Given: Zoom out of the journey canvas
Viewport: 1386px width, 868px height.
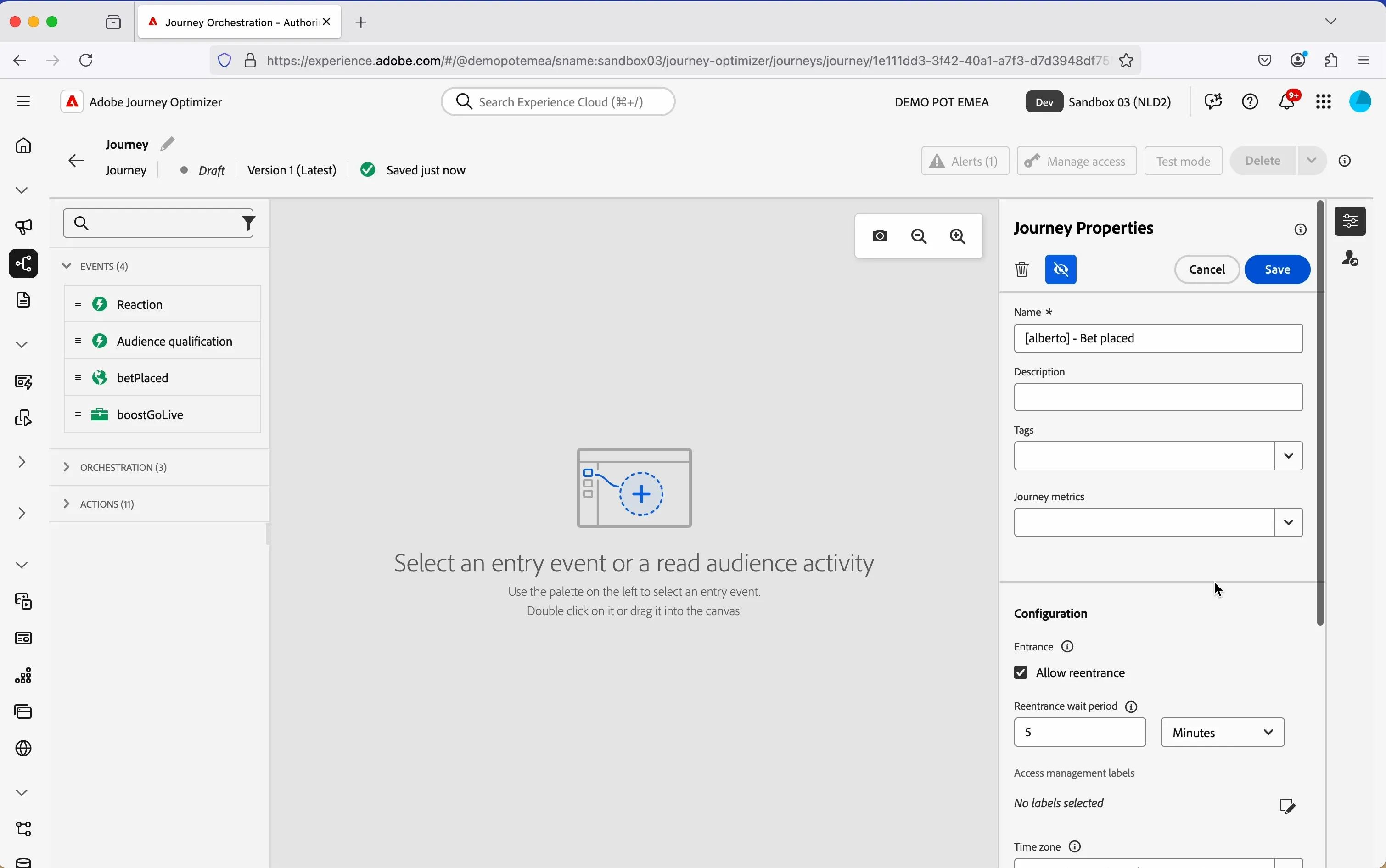Looking at the screenshot, I should [x=920, y=236].
